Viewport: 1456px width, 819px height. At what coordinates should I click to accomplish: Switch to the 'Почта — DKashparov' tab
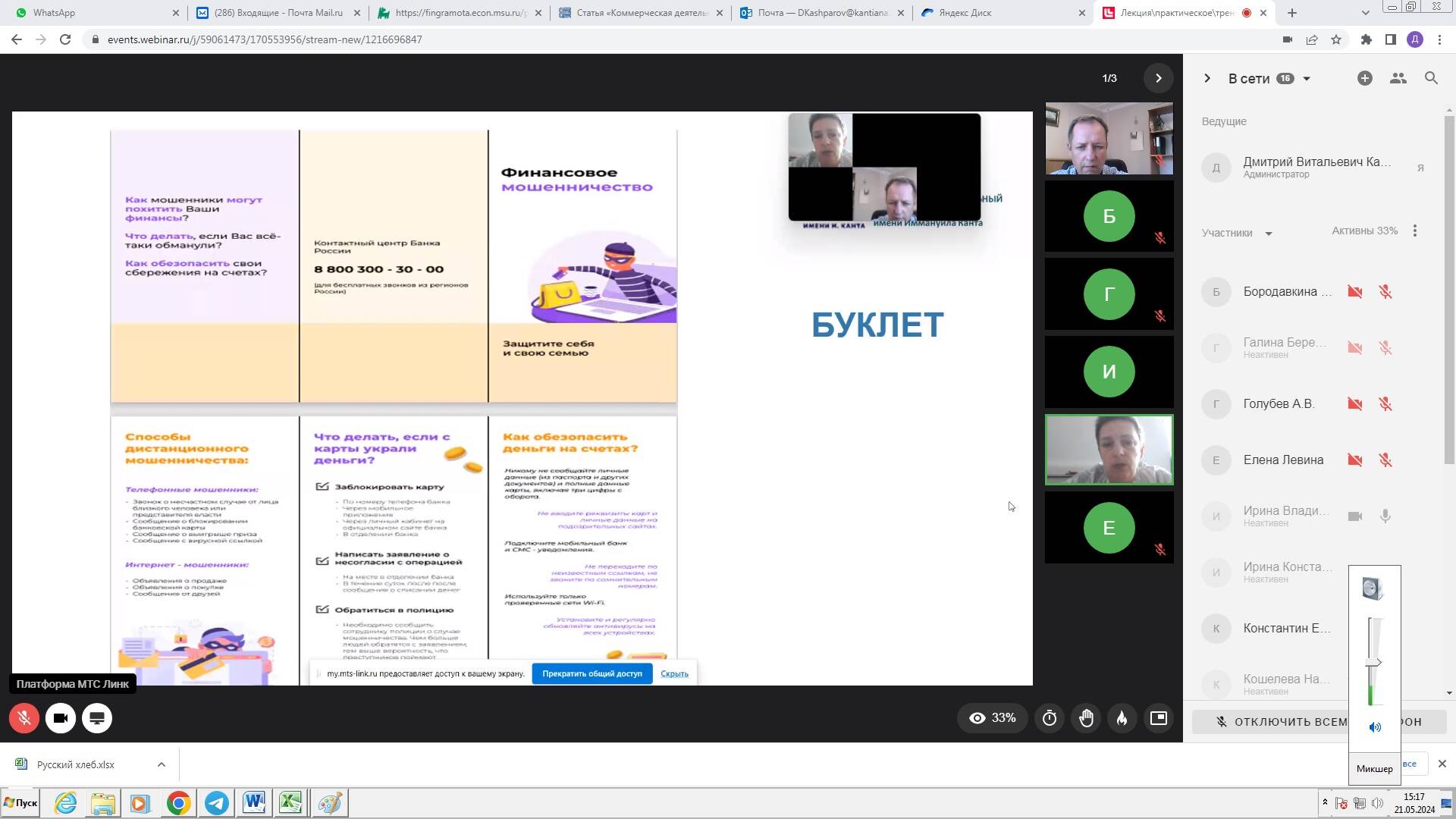(x=823, y=13)
